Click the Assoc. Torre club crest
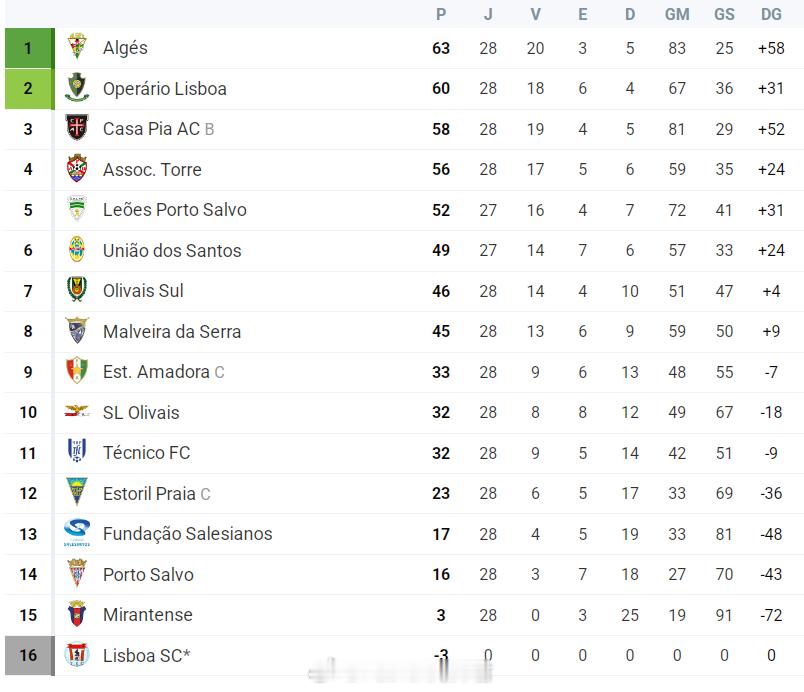Viewport: 804px width, 692px height. click(77, 169)
